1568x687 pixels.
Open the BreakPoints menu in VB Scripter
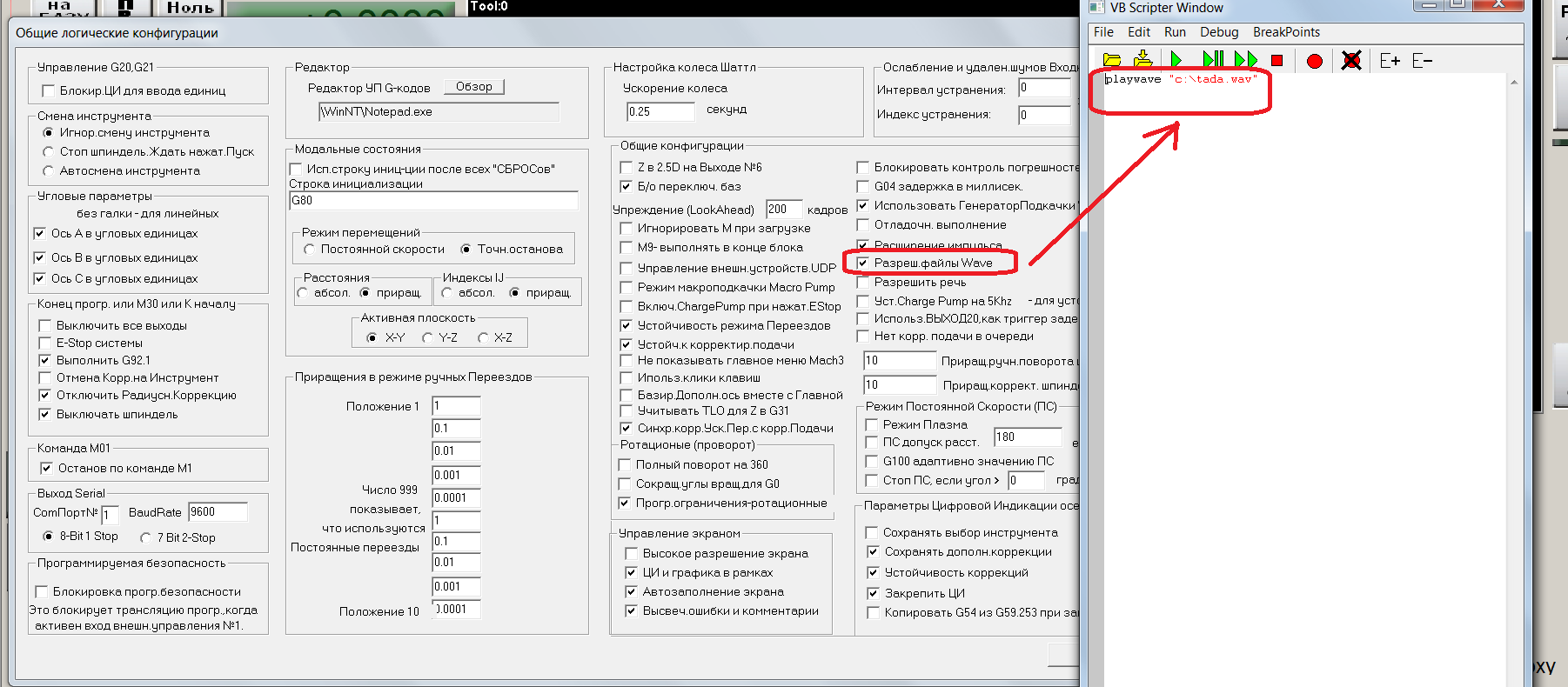[1286, 32]
